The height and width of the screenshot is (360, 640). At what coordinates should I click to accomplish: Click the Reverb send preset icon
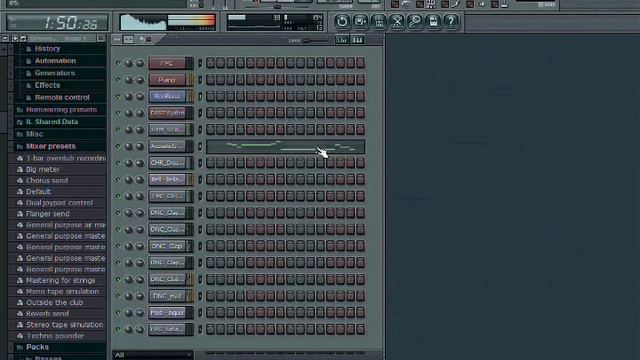[x=20, y=314]
